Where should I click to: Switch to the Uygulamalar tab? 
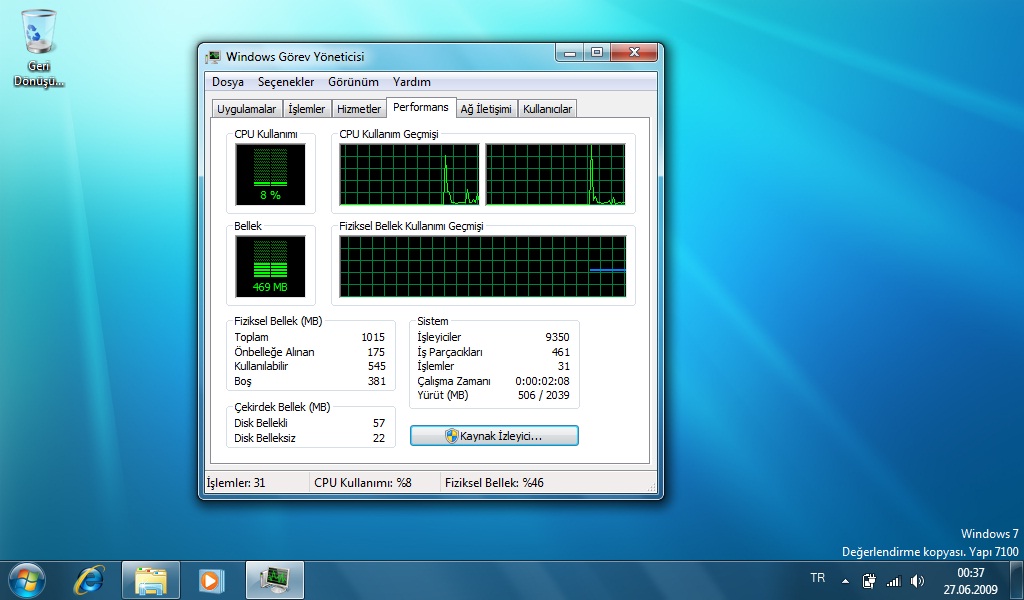point(247,109)
